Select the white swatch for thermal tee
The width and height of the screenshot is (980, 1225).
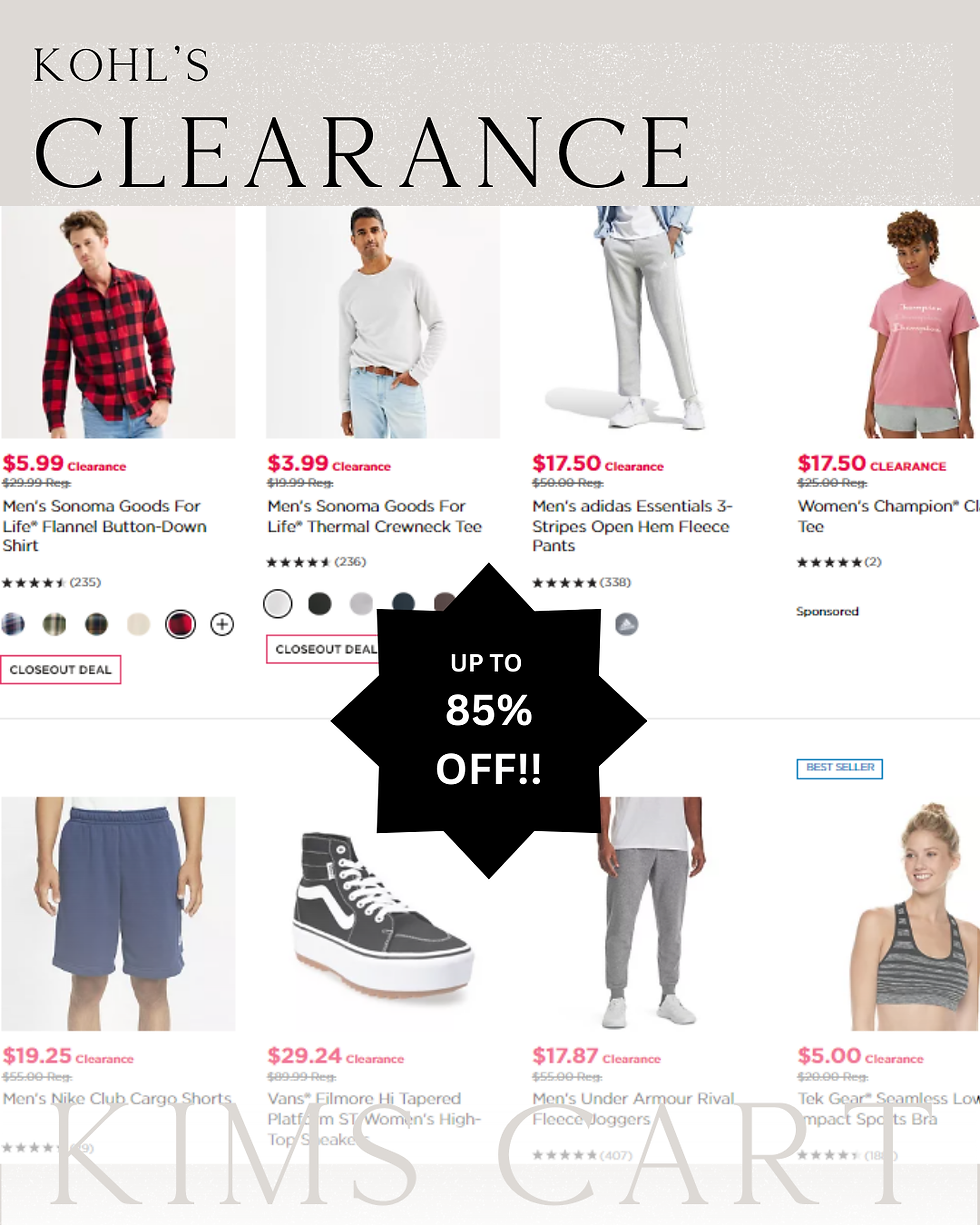(x=278, y=604)
